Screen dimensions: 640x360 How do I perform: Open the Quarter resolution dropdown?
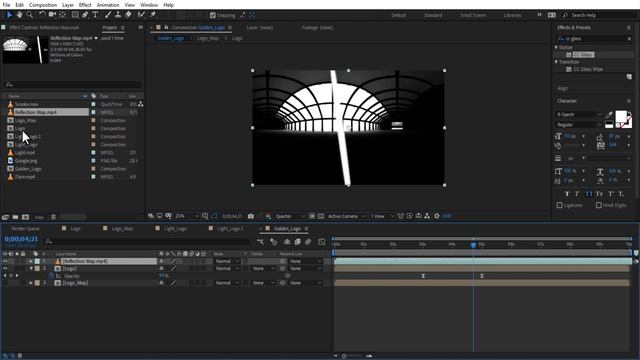[290, 216]
